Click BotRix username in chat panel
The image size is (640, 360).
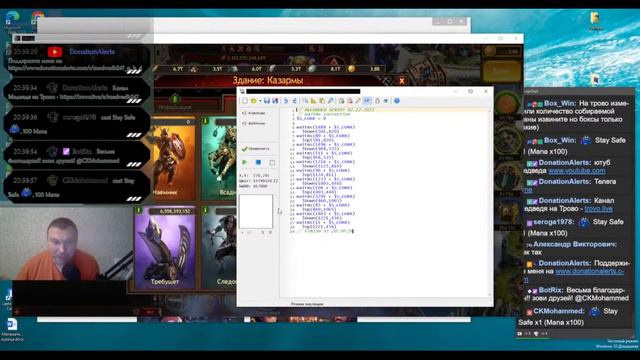click(551, 290)
